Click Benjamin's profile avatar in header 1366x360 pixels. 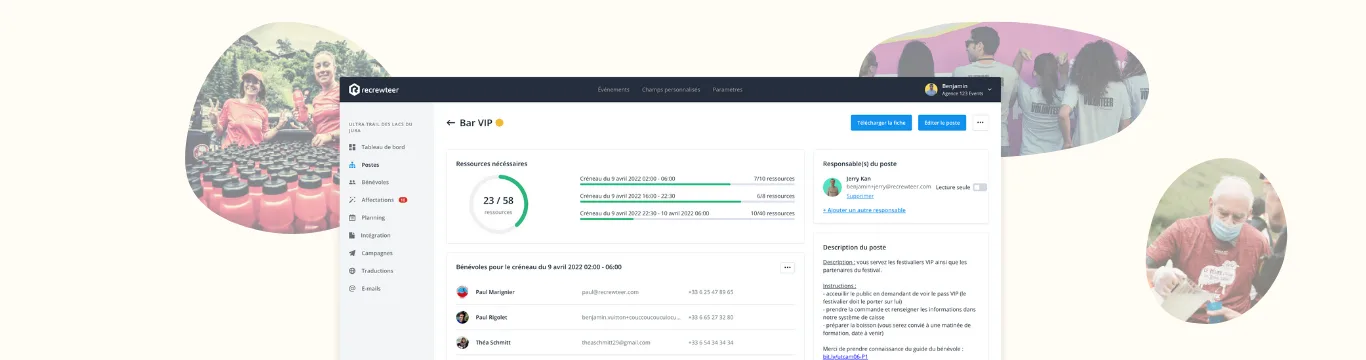[x=931, y=89]
